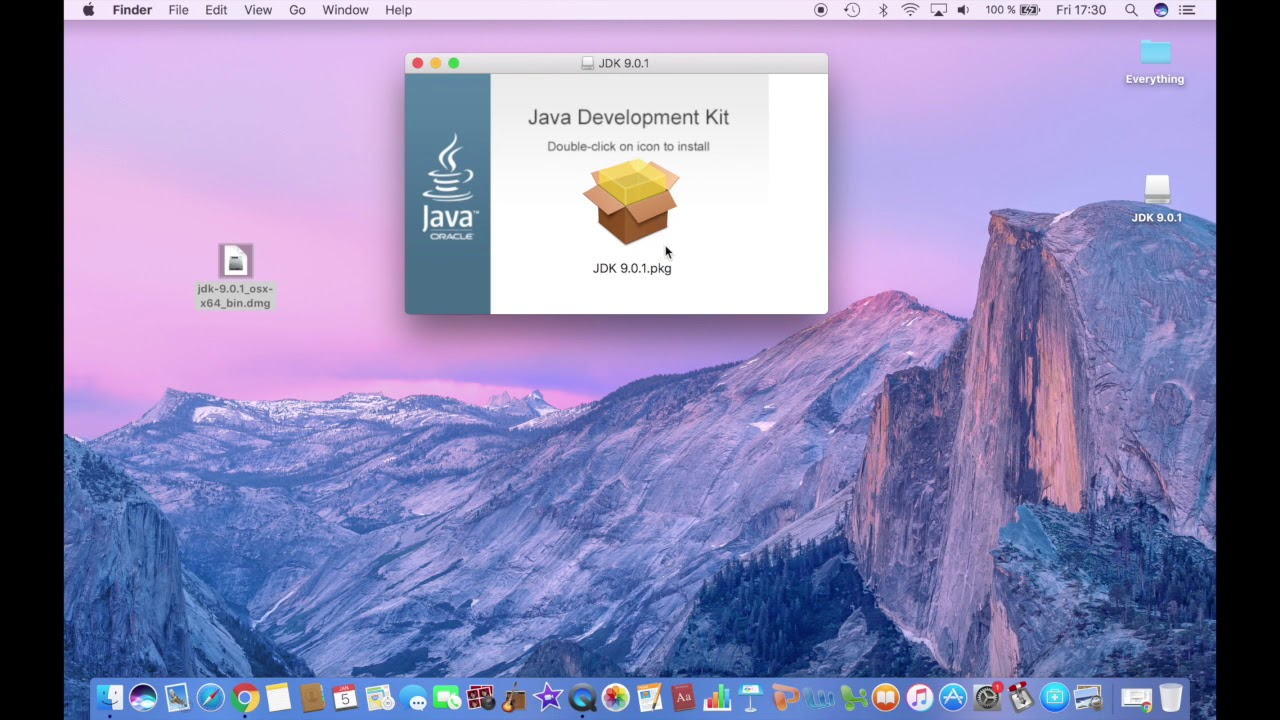Open Bluetooth status menu
Screen dimensions: 1280x720
883,10
